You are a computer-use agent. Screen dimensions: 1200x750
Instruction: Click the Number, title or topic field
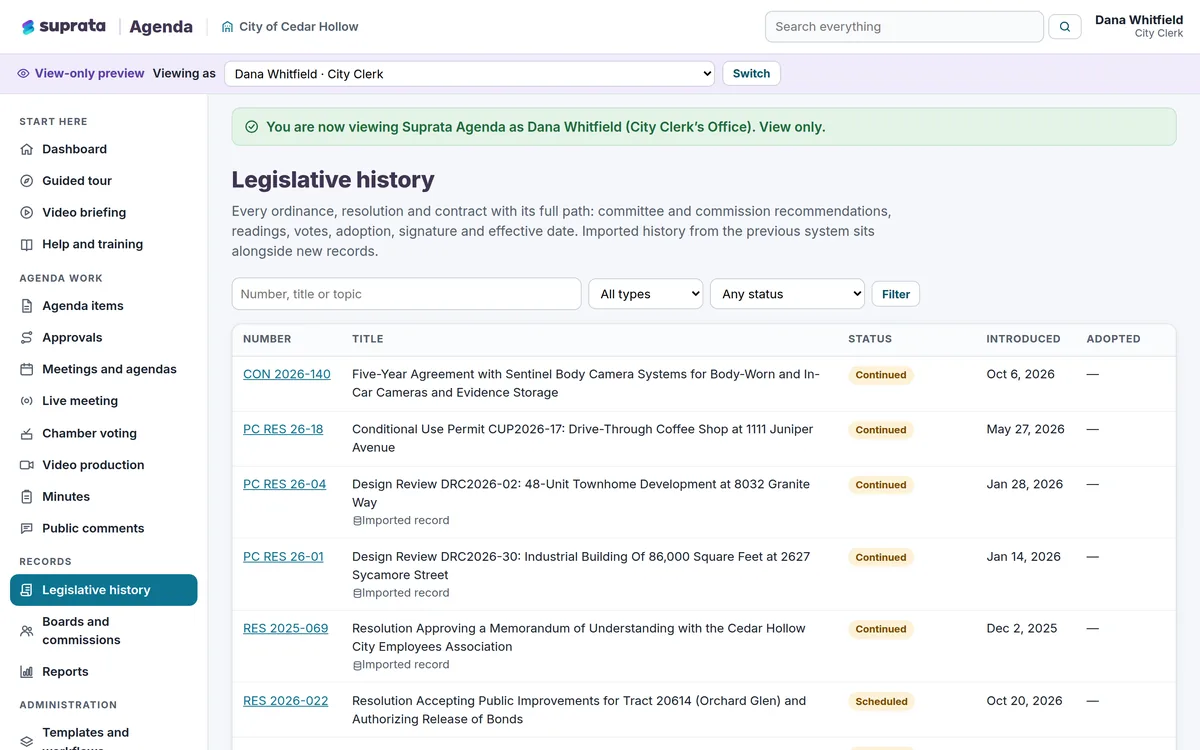[x=406, y=294]
